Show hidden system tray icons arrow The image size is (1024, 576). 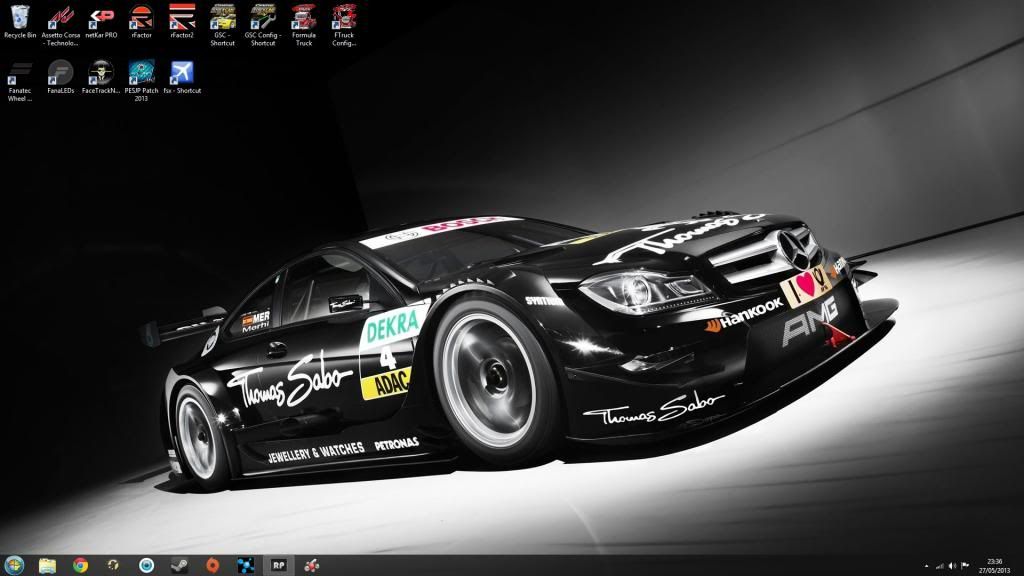click(x=926, y=566)
